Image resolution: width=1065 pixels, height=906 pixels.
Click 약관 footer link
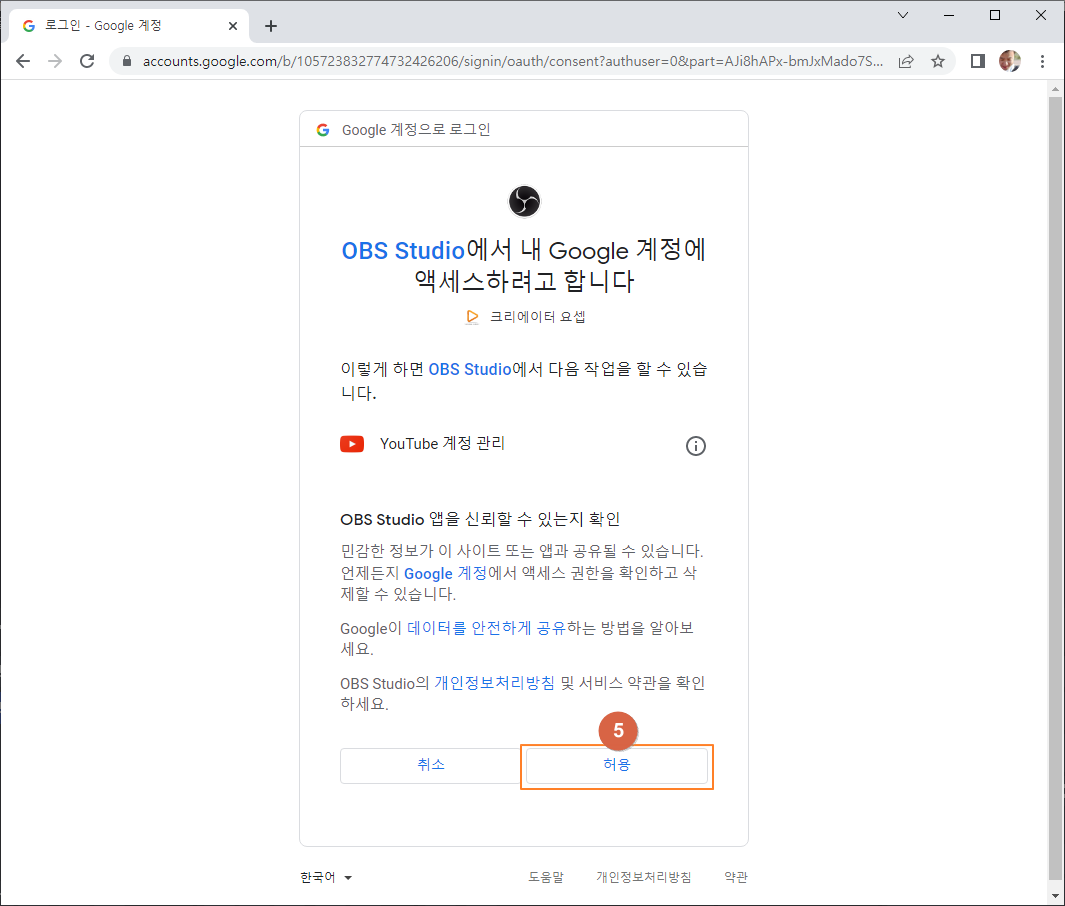[736, 877]
